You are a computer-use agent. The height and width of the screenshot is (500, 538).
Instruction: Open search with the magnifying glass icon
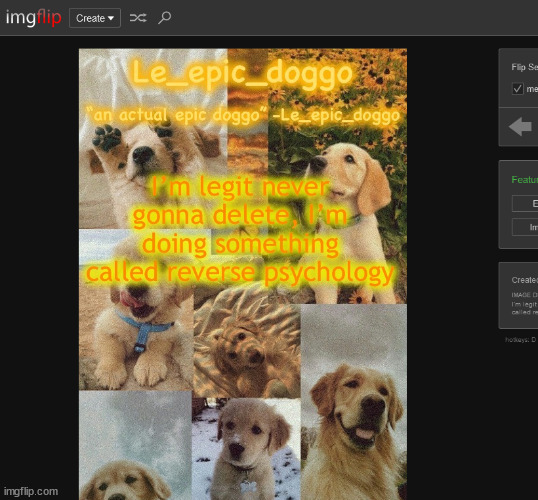pos(164,18)
